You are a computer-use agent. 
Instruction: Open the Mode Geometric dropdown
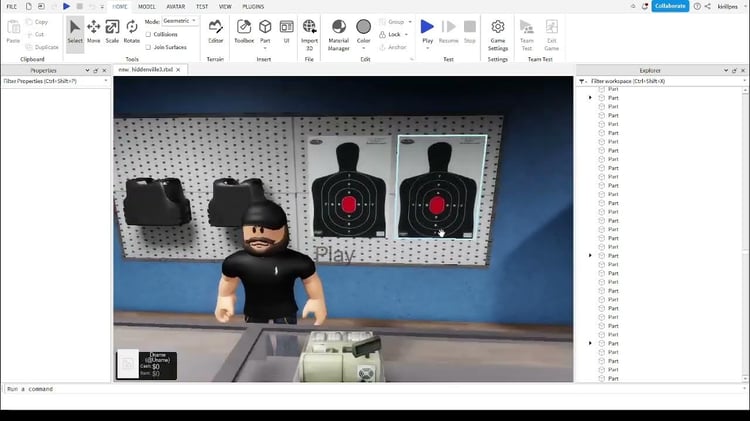[x=180, y=21]
